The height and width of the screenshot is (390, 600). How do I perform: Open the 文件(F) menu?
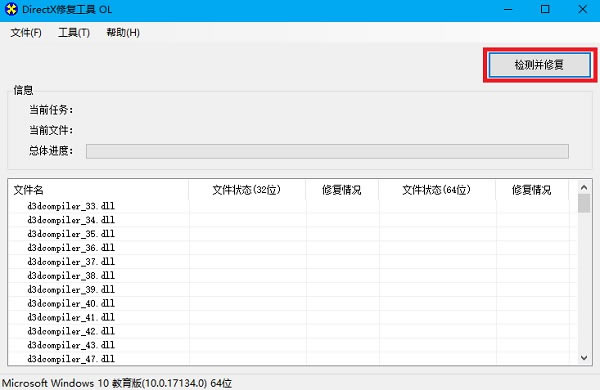click(26, 33)
